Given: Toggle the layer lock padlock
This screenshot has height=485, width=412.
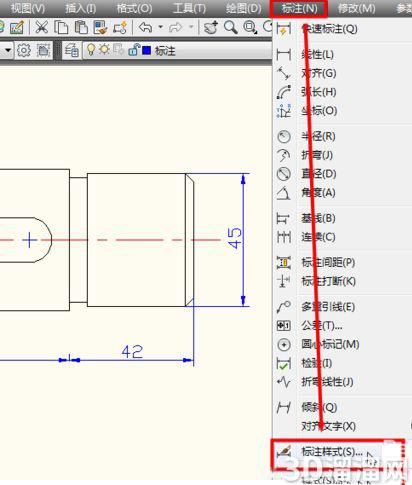Looking at the screenshot, I should (x=134, y=50).
